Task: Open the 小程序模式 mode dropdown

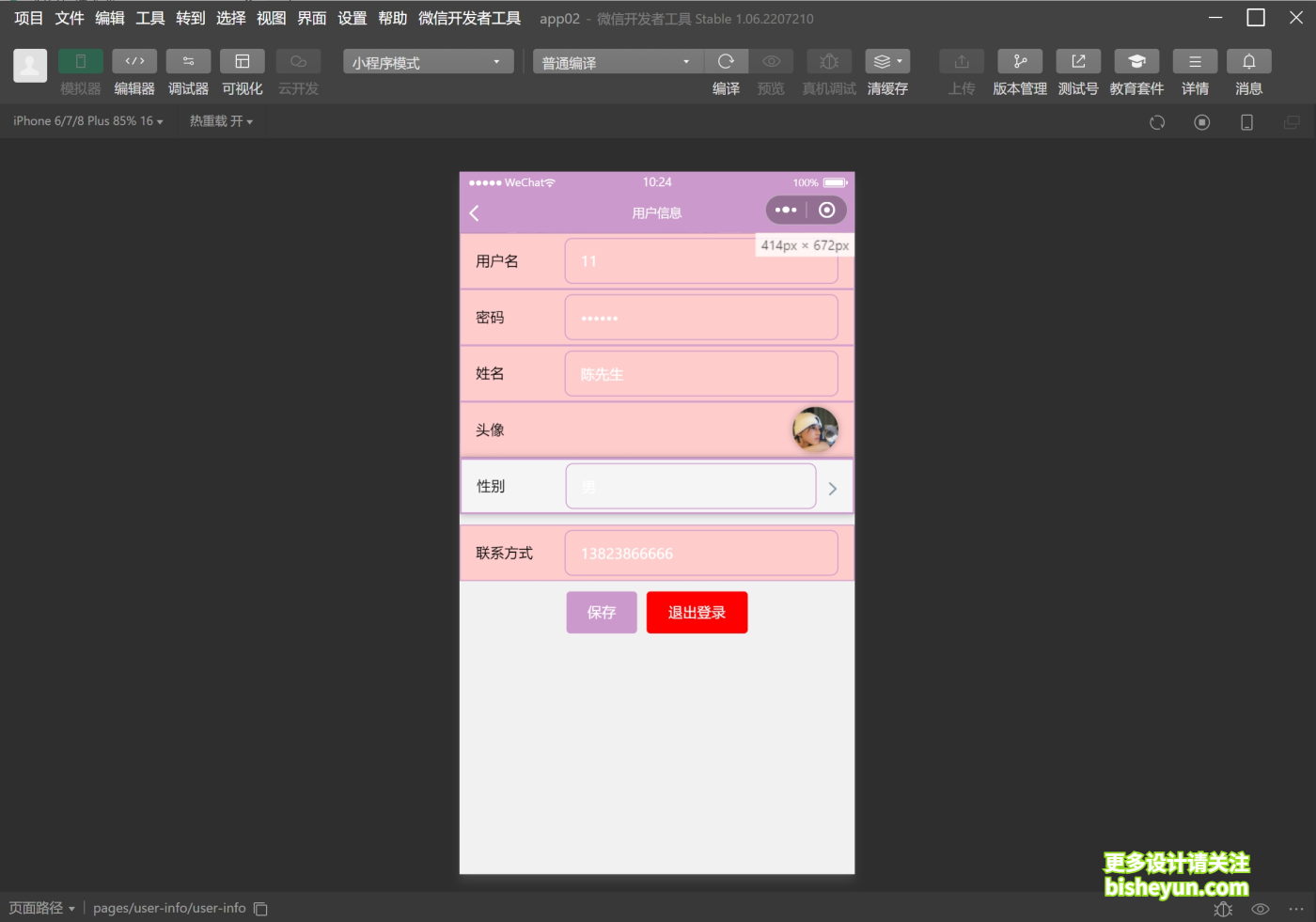Action: tap(428, 61)
